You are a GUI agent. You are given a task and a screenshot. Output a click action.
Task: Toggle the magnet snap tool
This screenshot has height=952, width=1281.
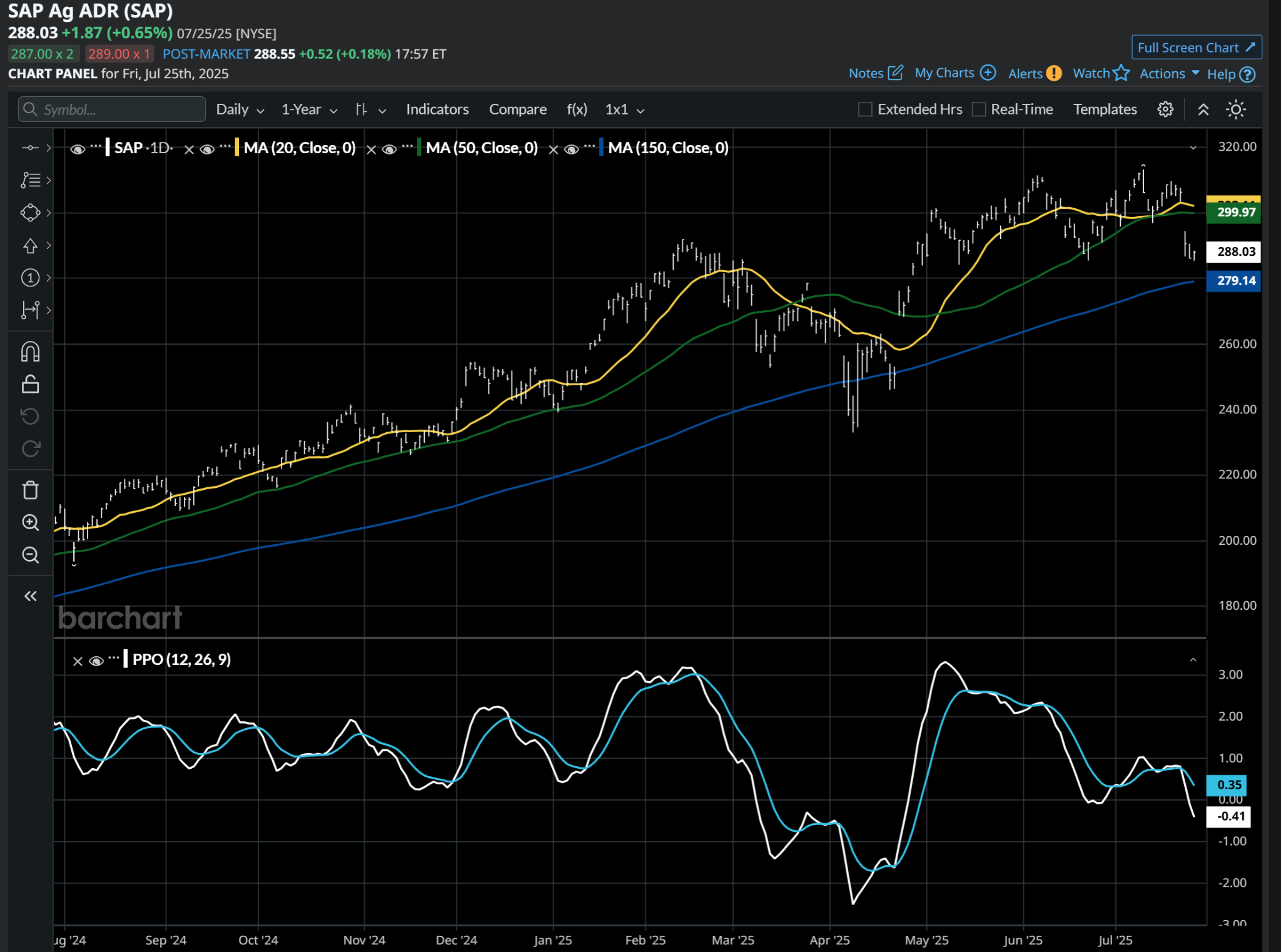pos(30,352)
